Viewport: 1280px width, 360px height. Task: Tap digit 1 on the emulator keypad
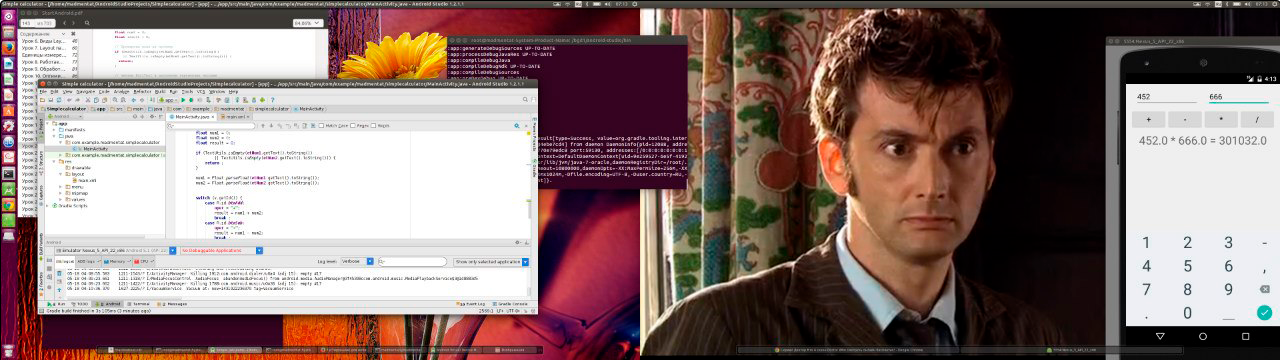click(x=1146, y=243)
